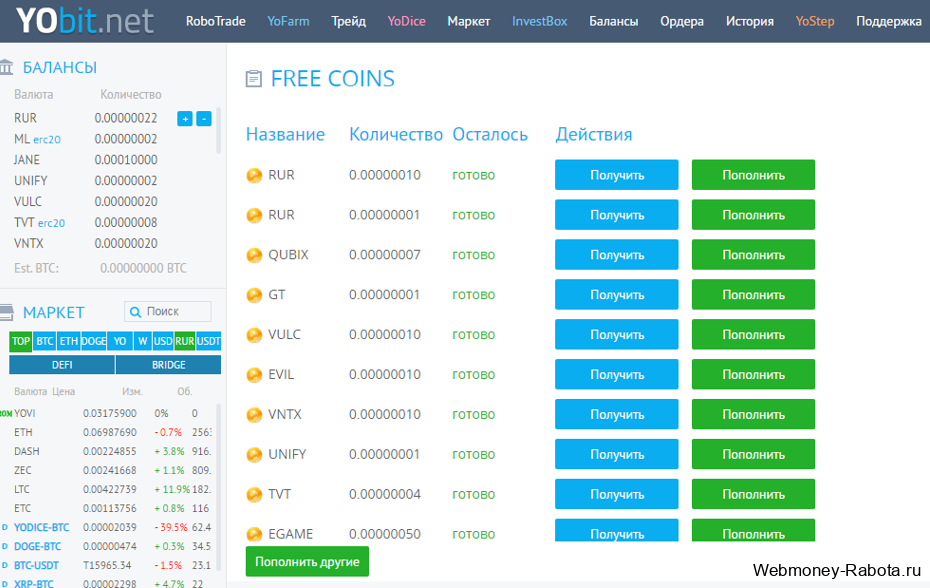The height and width of the screenshot is (588, 930).
Task: Click the plus icon next to RUR balance
Action: 185,119
